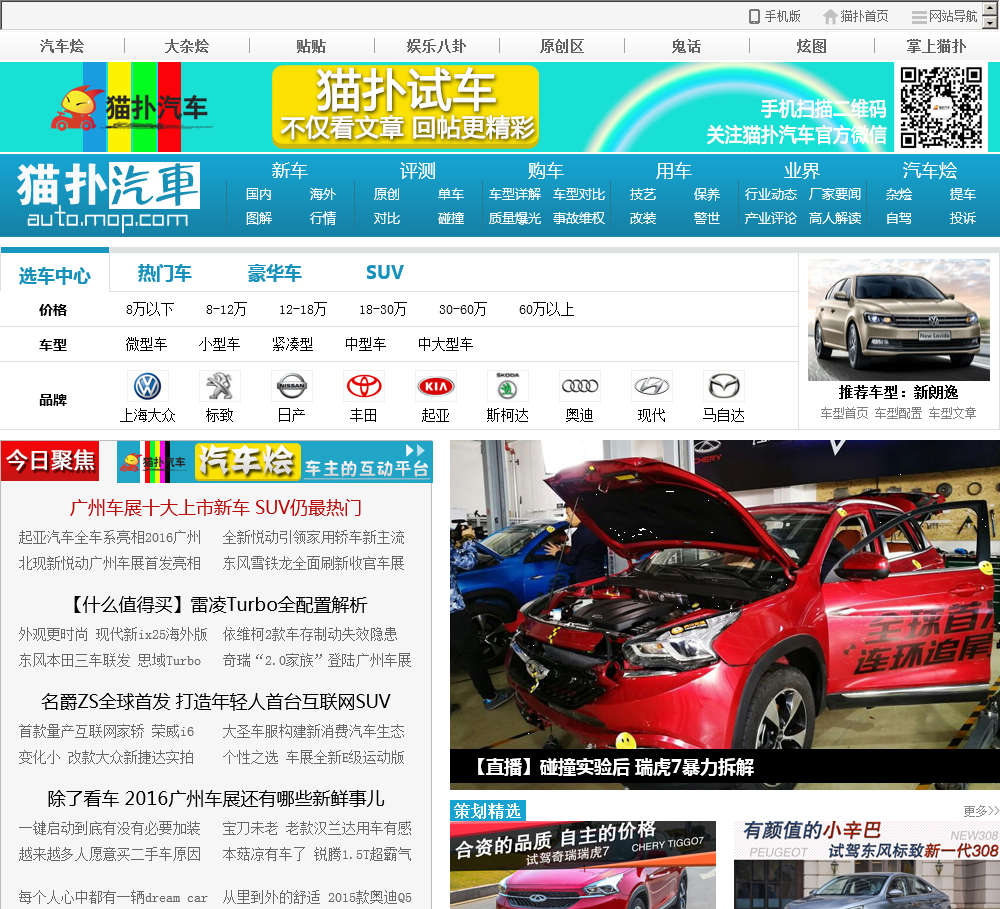Image resolution: width=1000 pixels, height=909 pixels.
Task: Click the scrollbar up arrow at top right
Action: 990,8
